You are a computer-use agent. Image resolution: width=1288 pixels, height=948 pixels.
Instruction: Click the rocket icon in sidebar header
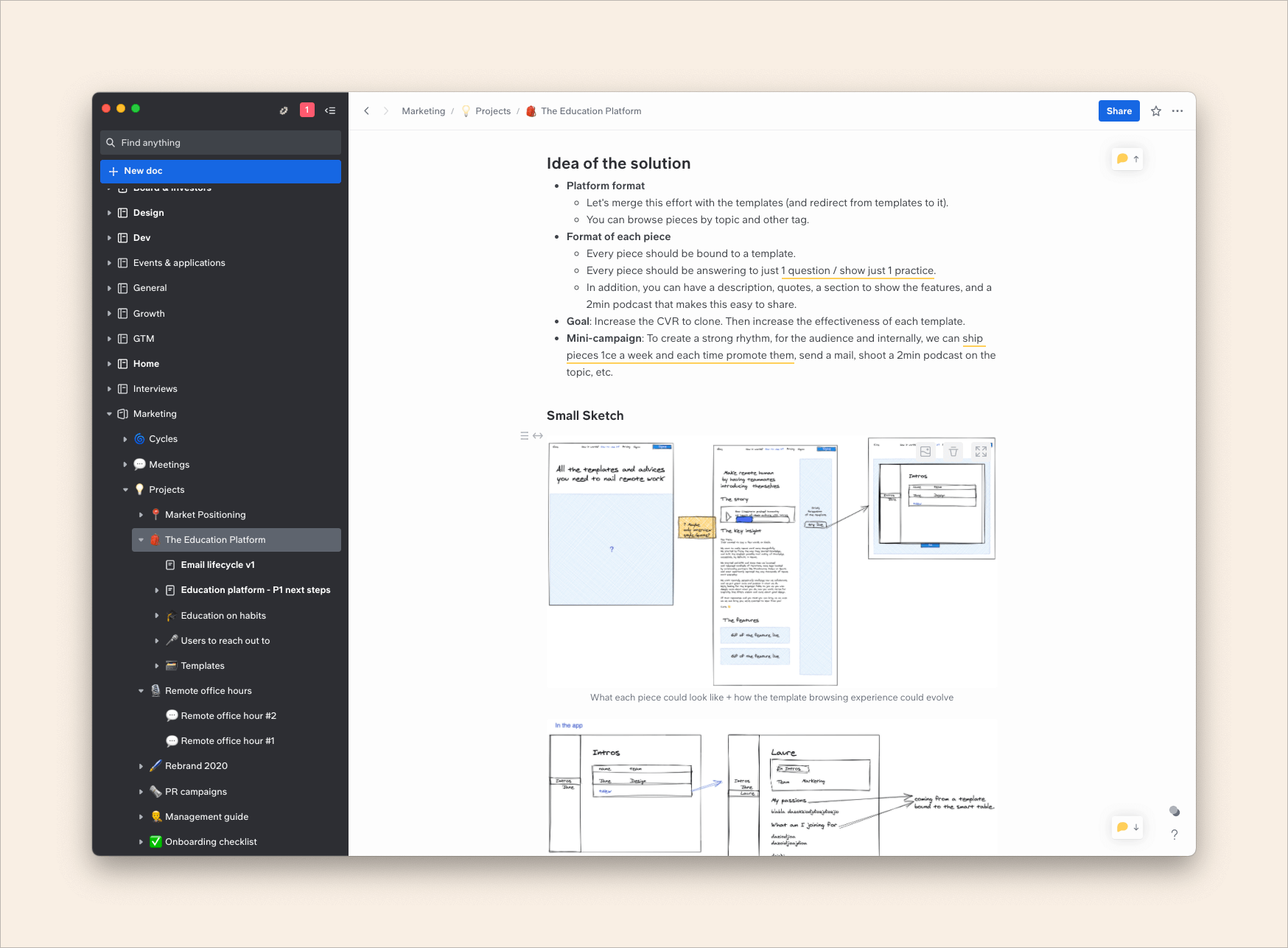284,110
